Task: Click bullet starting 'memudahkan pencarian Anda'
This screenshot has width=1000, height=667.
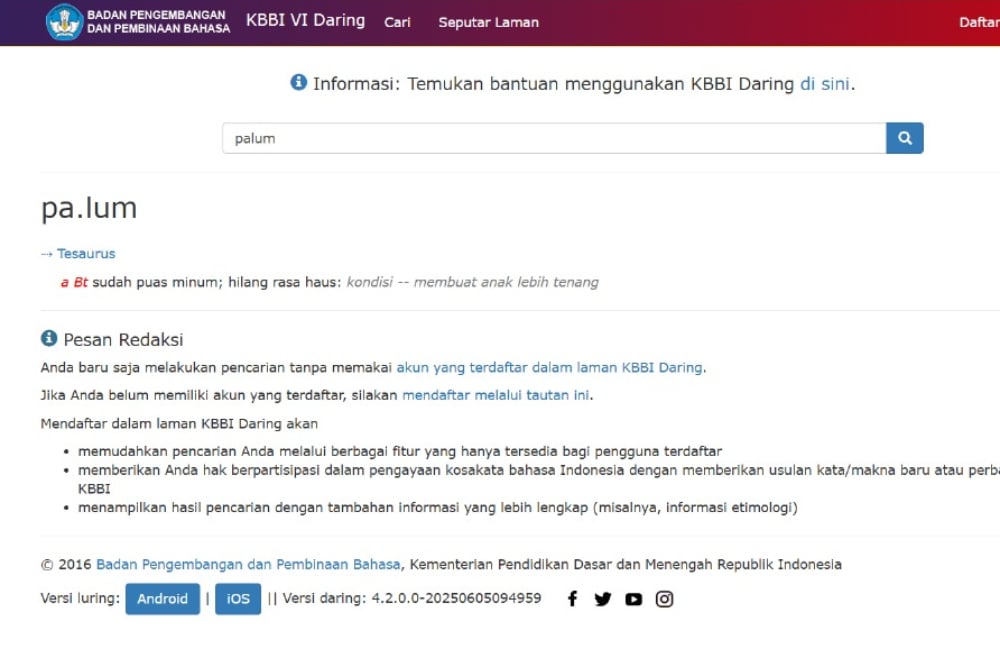Action: pyautogui.click(x=400, y=451)
